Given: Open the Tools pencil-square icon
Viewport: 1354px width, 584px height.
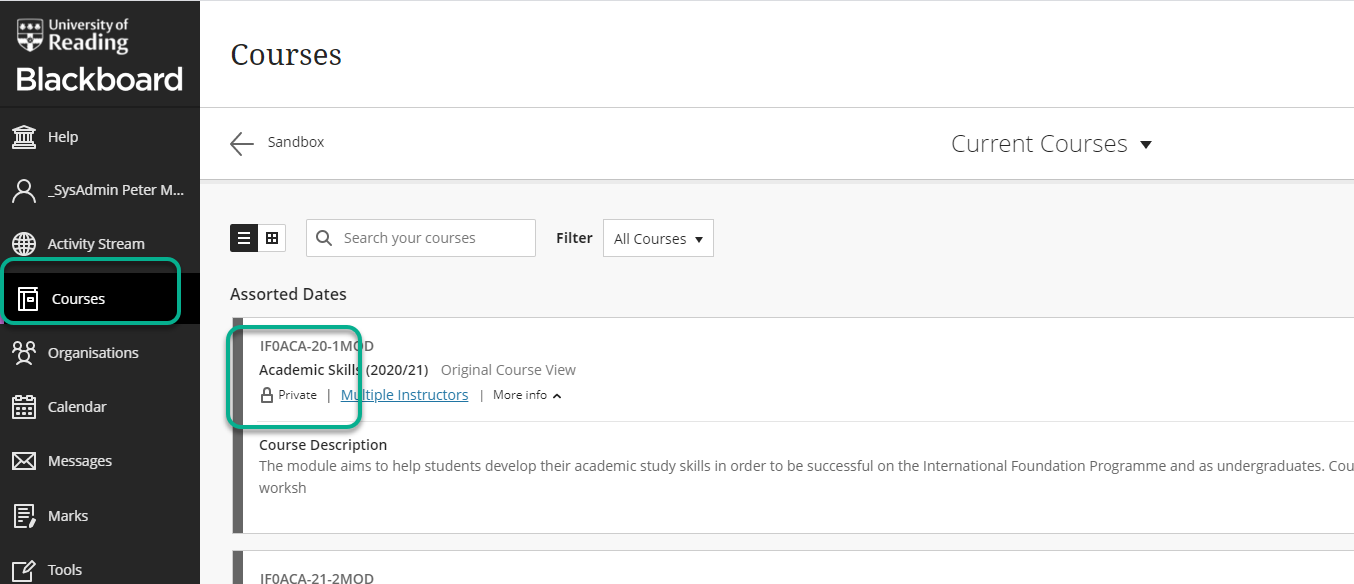Looking at the screenshot, I should point(24,570).
